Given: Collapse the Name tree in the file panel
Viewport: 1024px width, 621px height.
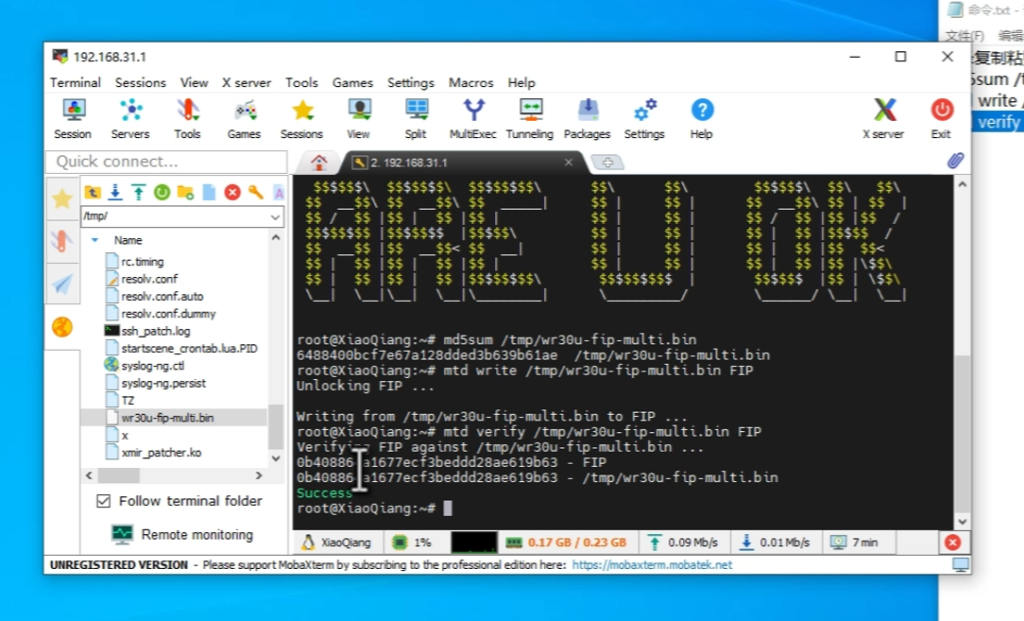Looking at the screenshot, I should click(95, 240).
